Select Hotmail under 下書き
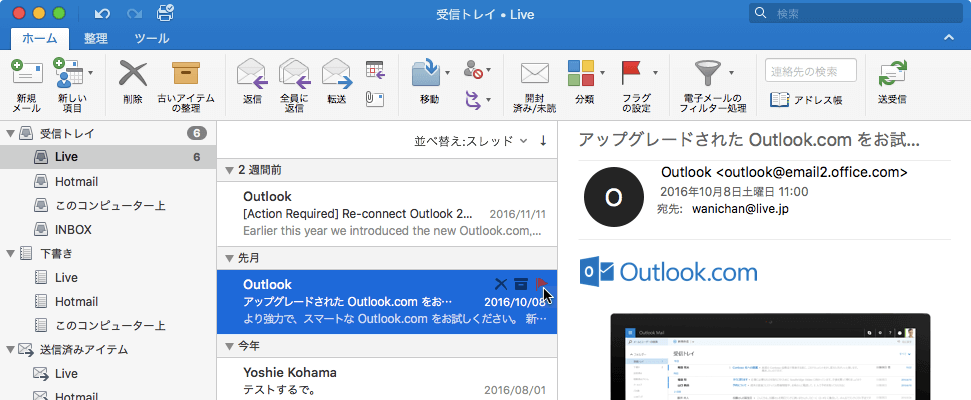The height and width of the screenshot is (400, 971). click(108, 302)
